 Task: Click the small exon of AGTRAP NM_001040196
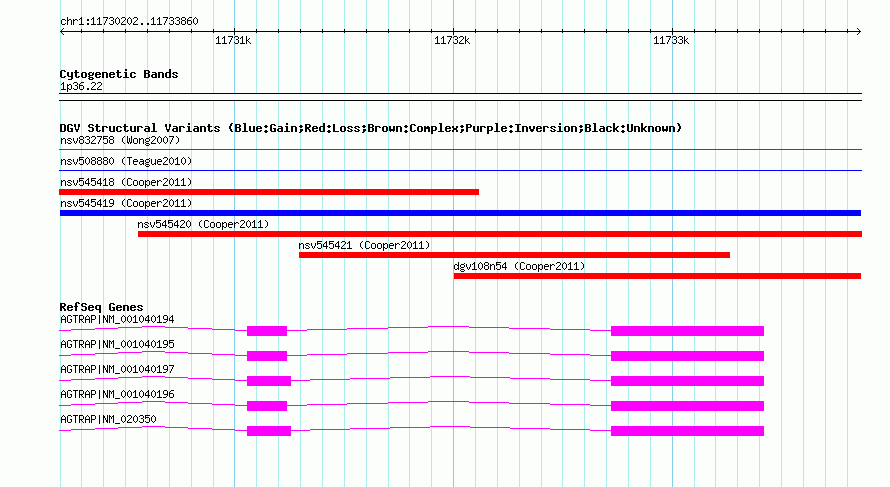267,406
